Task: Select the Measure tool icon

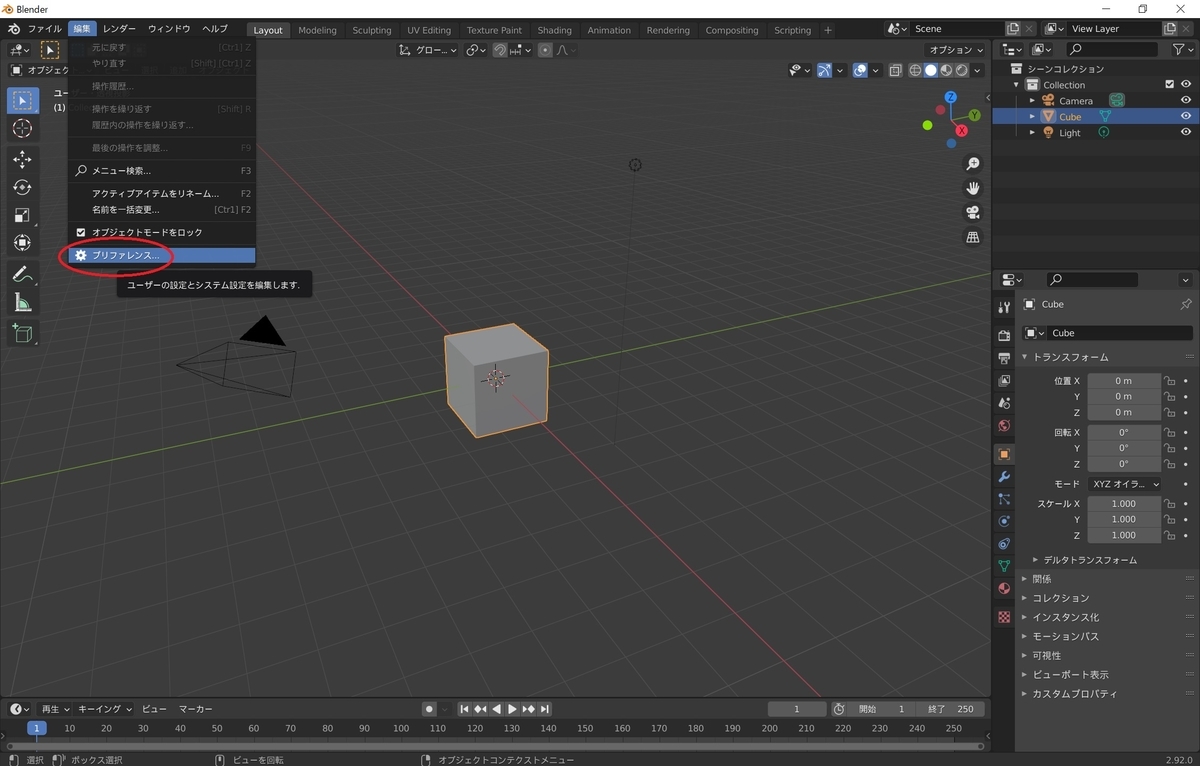Action: click(22, 303)
